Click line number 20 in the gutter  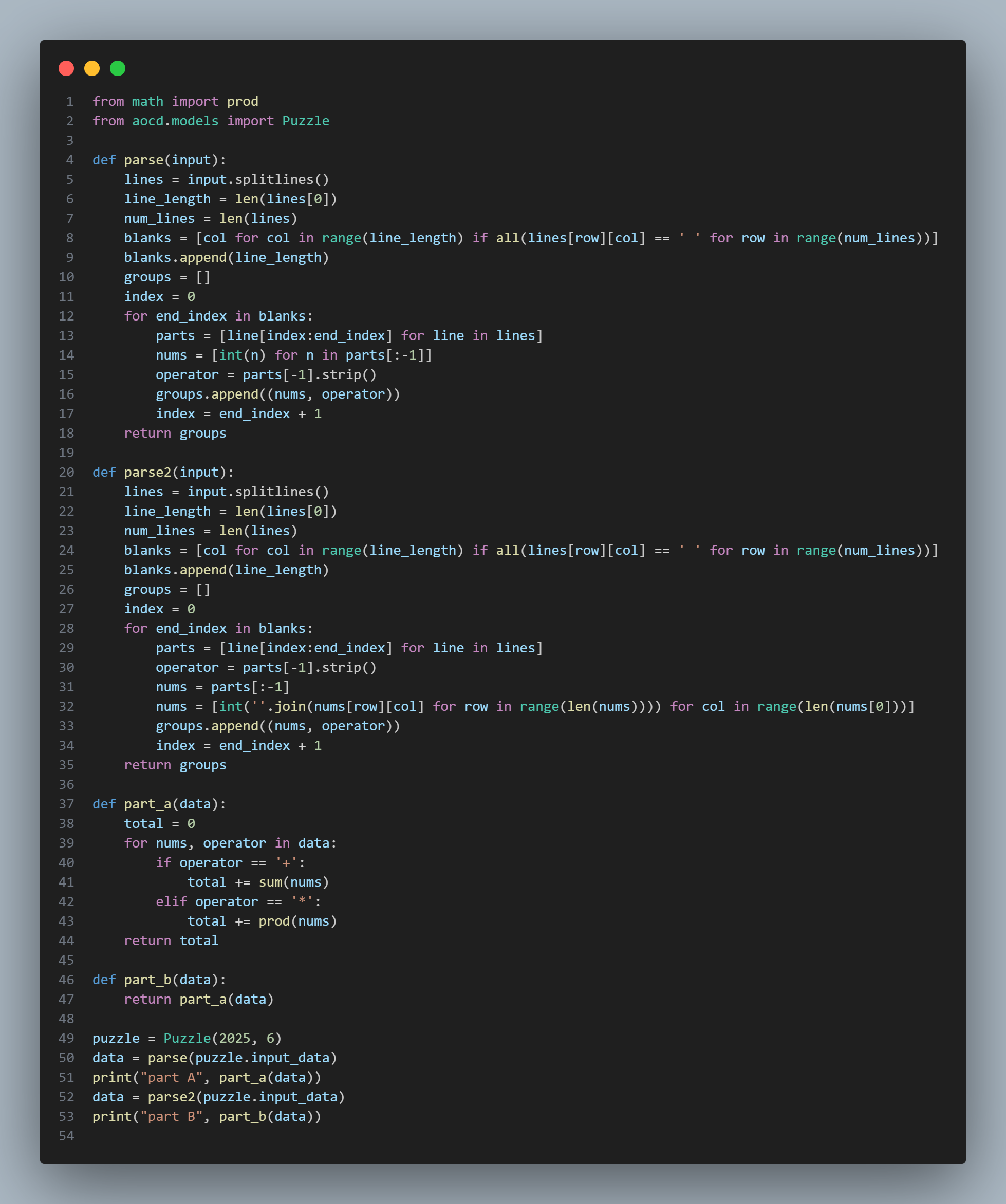pos(66,472)
